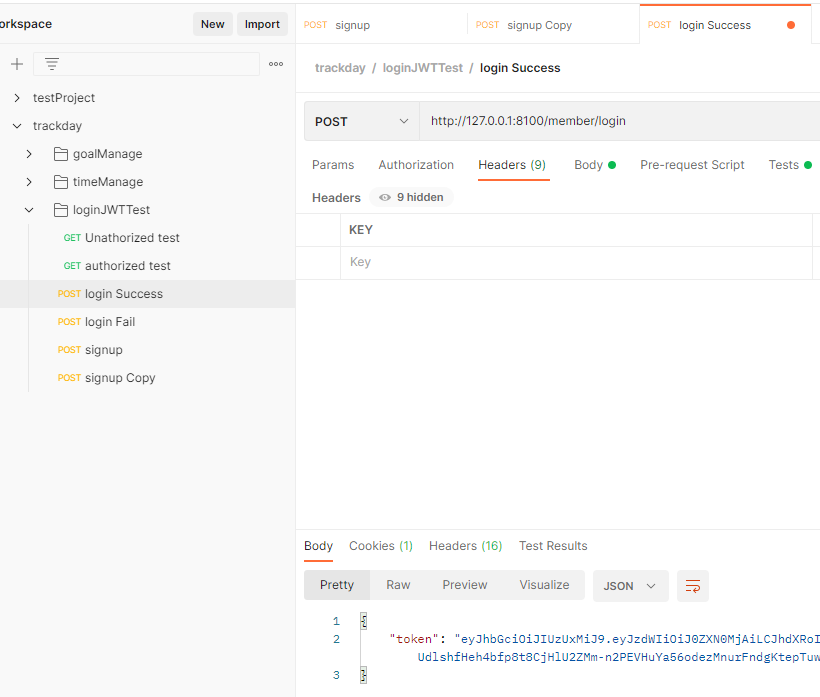Click the loginJWTTest folder icon
The height and width of the screenshot is (697, 820).
click(61, 210)
